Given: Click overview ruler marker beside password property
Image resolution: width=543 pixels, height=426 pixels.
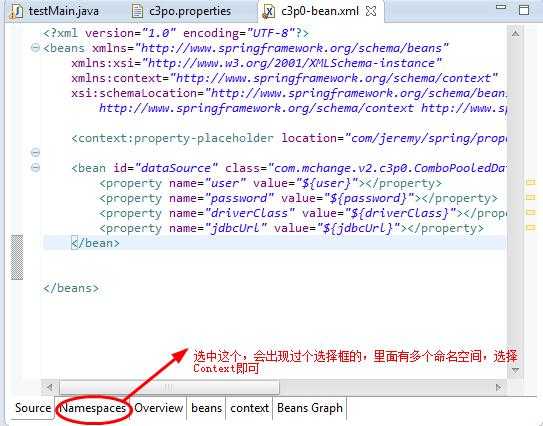Looking at the screenshot, I should (531, 197).
